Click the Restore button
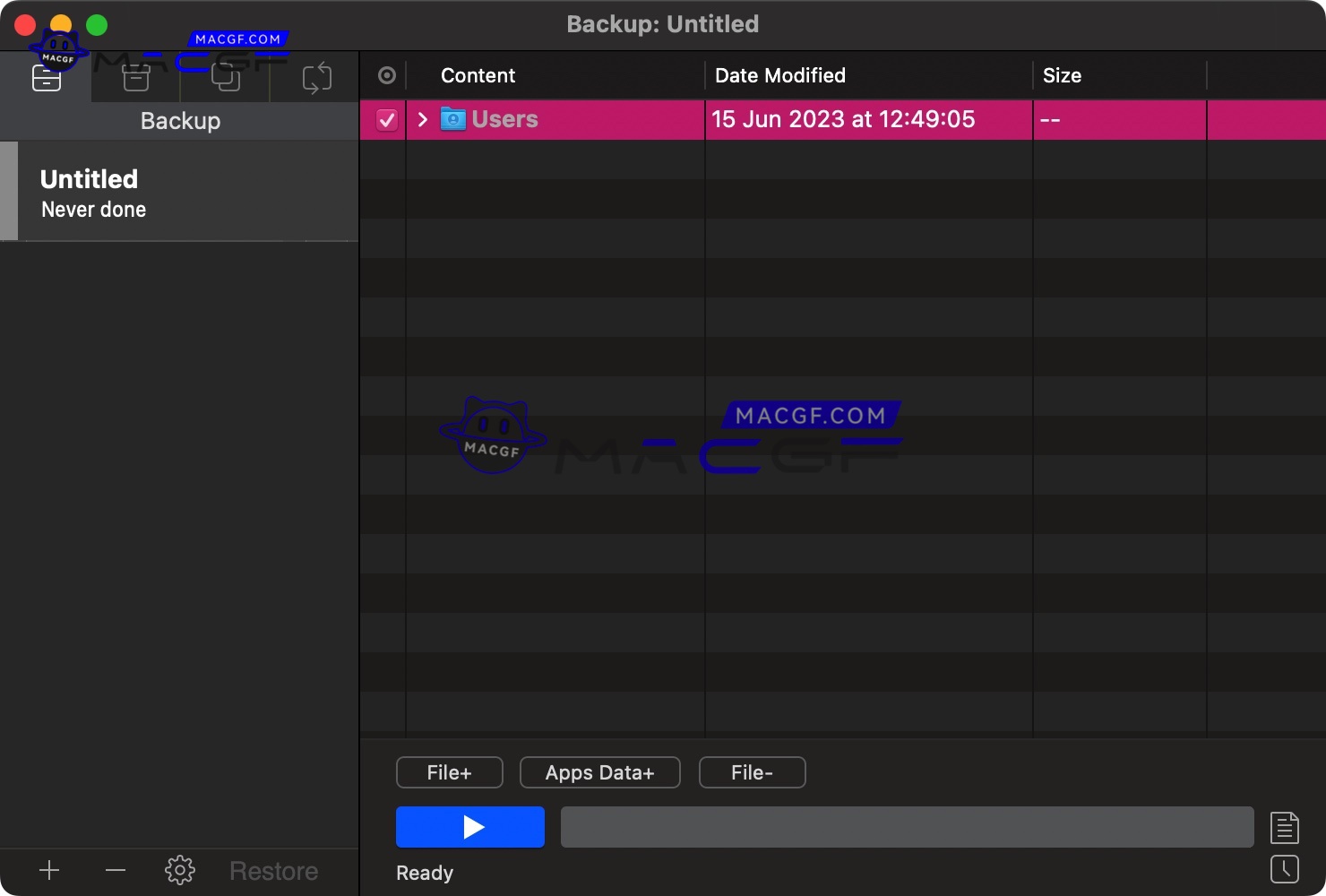This screenshot has width=1326, height=896. tap(273, 870)
